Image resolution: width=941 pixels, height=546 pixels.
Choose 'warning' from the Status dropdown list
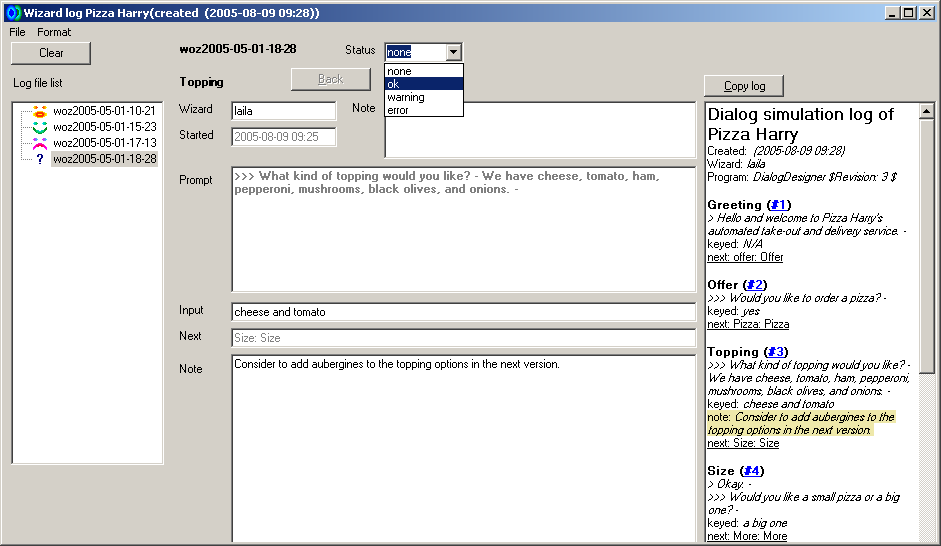(x=424, y=97)
